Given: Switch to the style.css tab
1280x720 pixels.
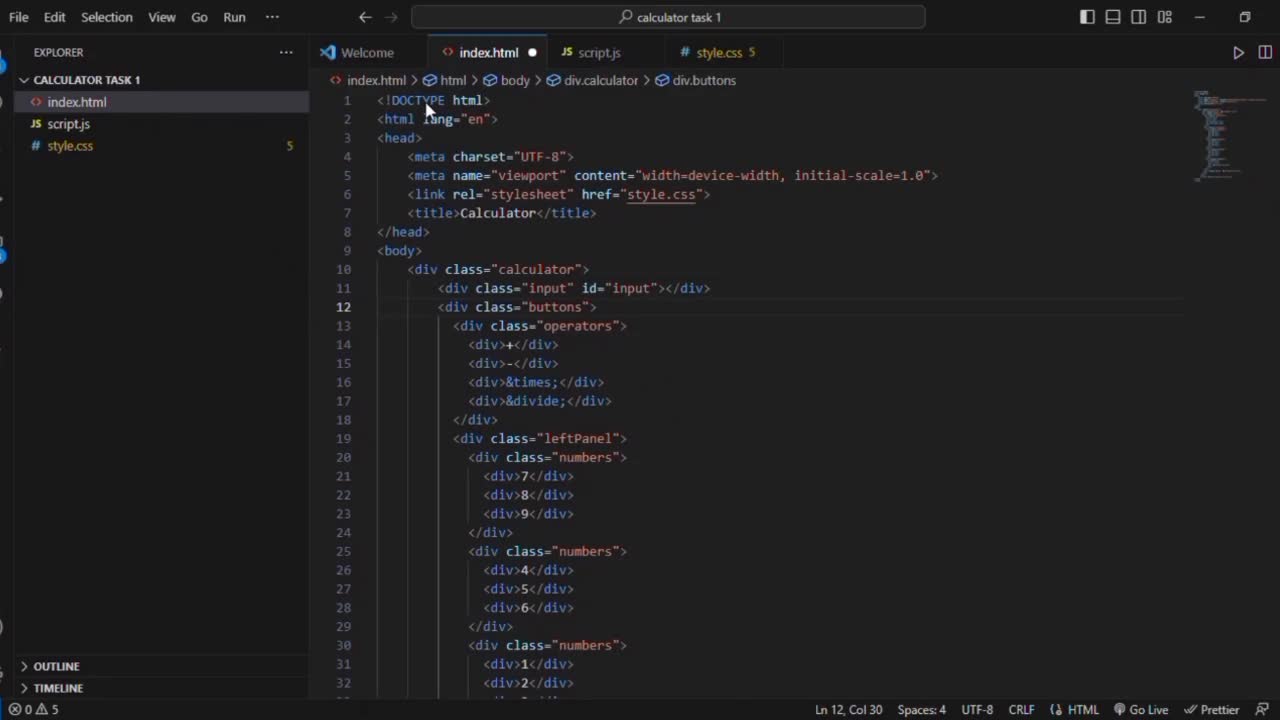Looking at the screenshot, I should pos(719,53).
